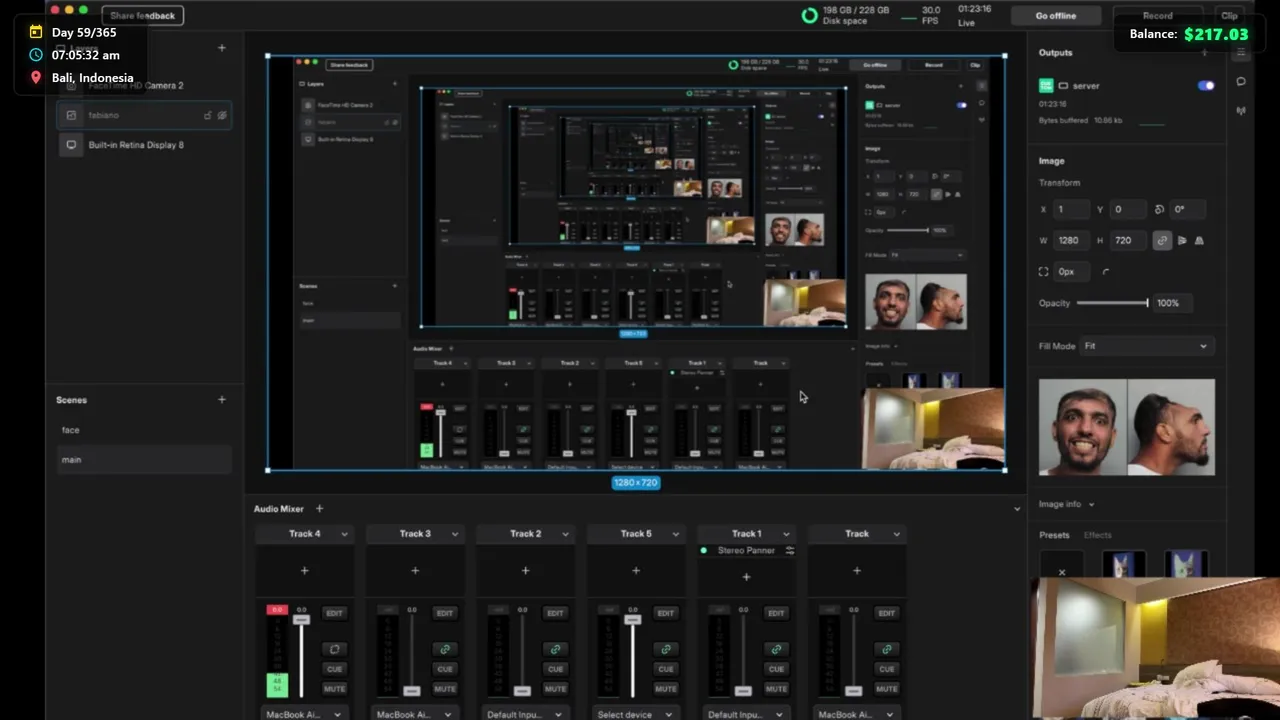1280x720 pixels.
Task: Click the server output custom icon
Action: pos(1046,86)
